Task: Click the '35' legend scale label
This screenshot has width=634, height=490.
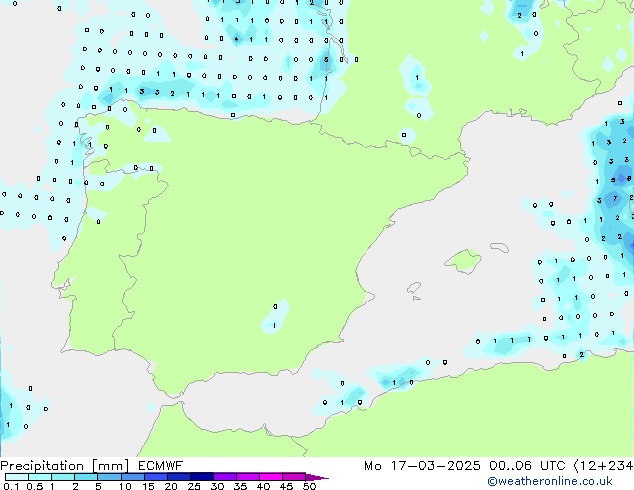Action: click(240, 486)
